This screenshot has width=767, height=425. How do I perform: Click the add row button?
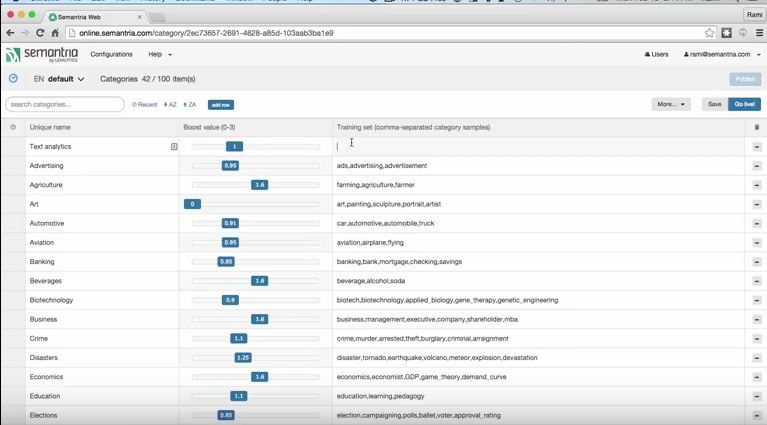click(221, 105)
